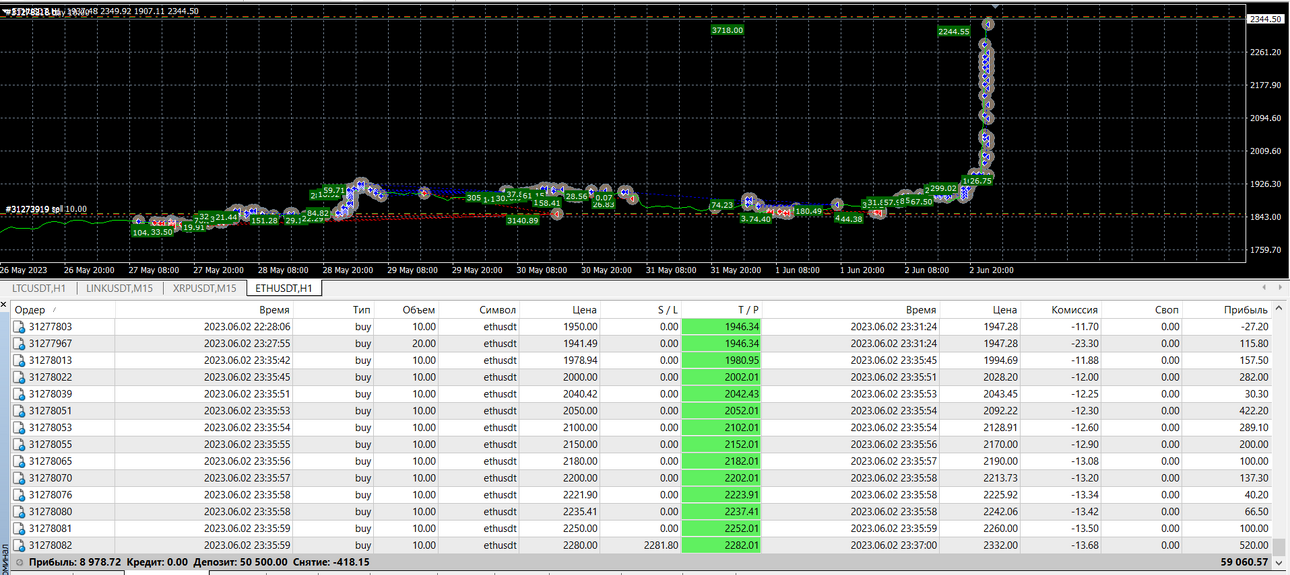Click the order icon for 31278013
The height and width of the screenshot is (575, 1290).
point(19,360)
